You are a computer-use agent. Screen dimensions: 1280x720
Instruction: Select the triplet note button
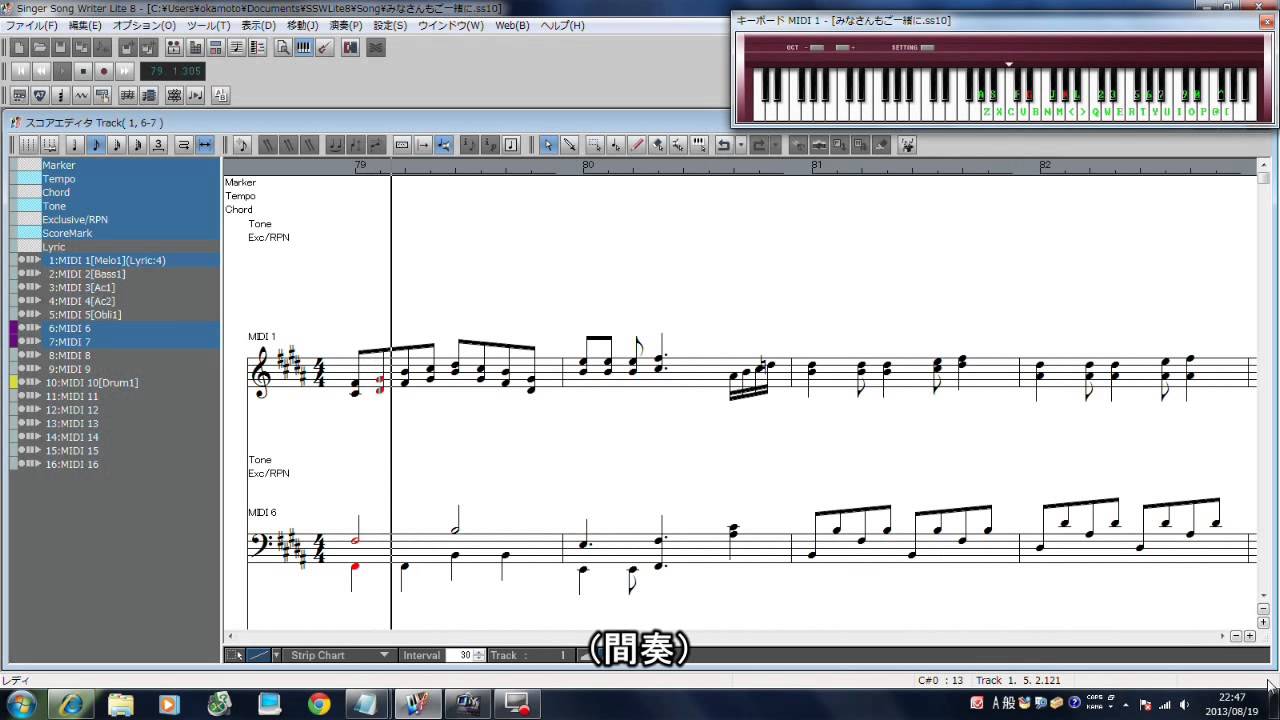(x=158, y=145)
